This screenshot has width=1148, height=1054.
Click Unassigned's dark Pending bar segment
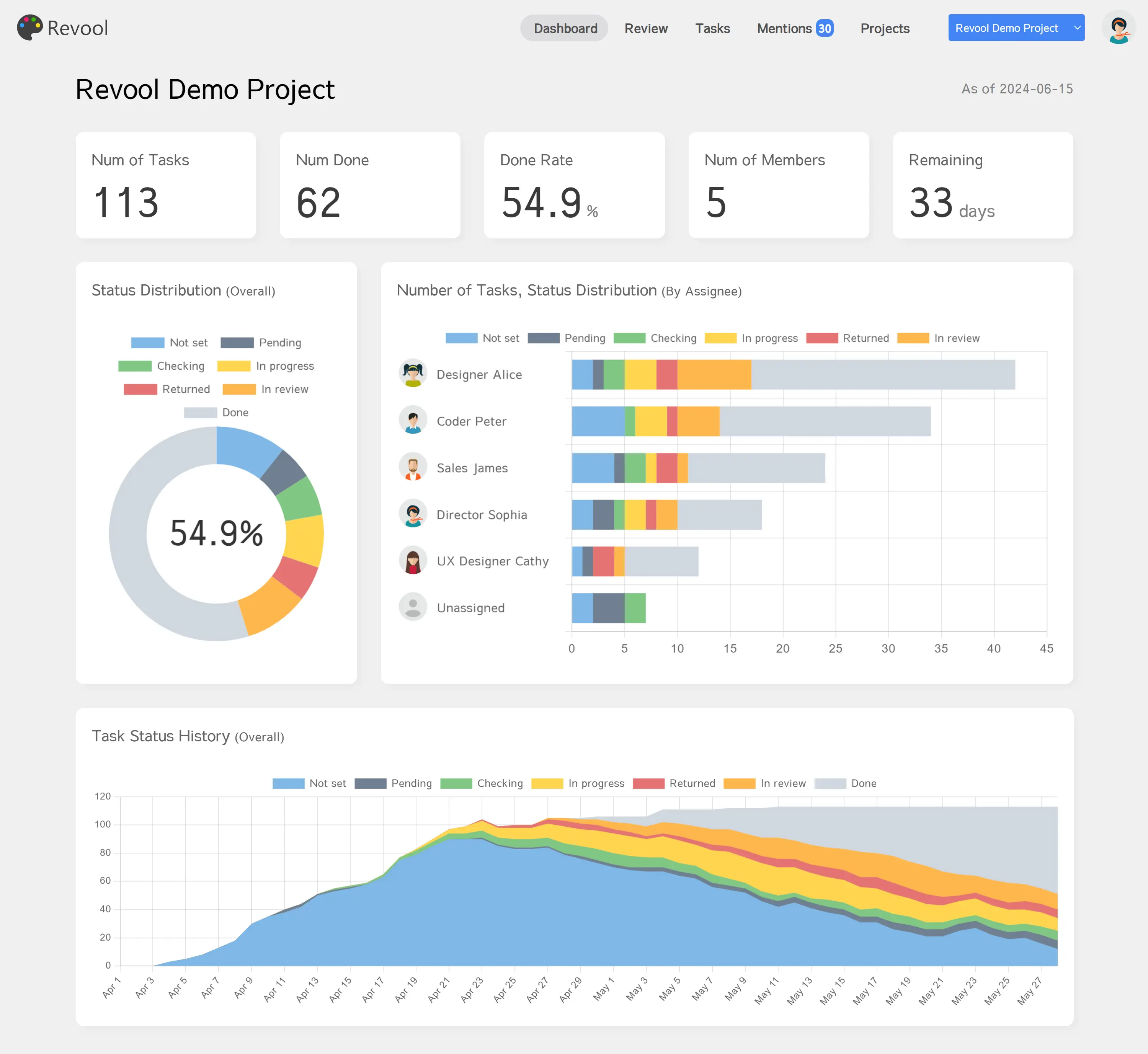pyautogui.click(x=609, y=608)
